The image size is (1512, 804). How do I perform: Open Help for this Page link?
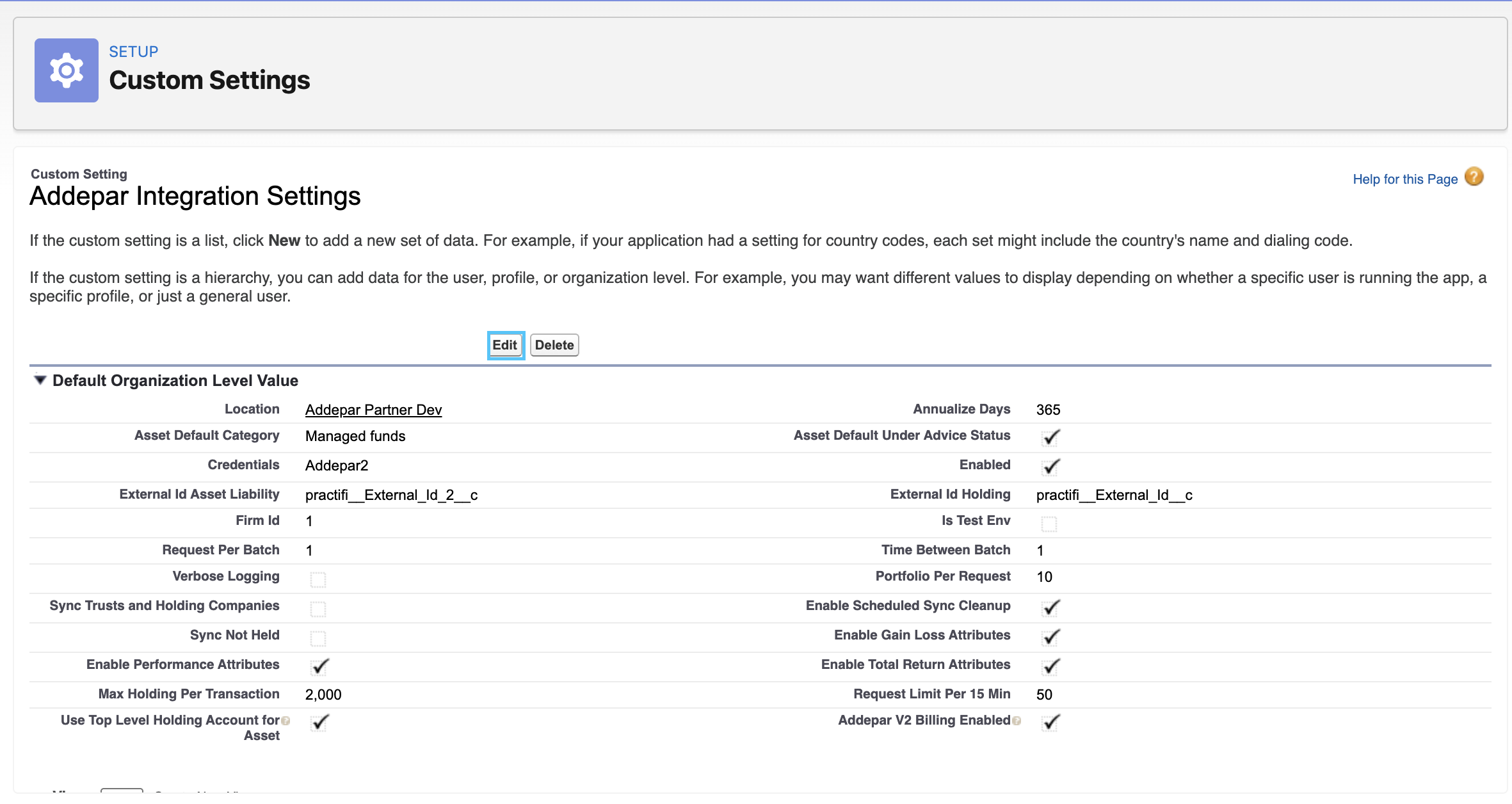pos(1405,179)
